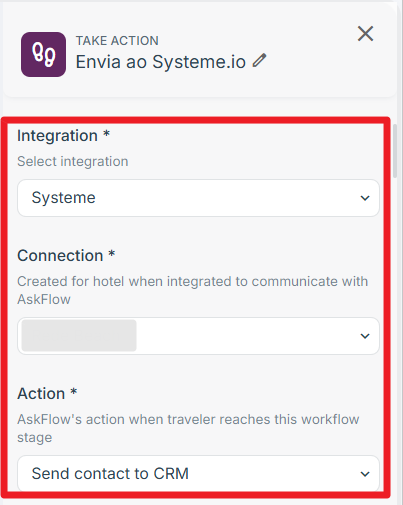Click the chevron arrow on Systeme dropdown
Screen dimensions: 403x505
(x=365, y=198)
